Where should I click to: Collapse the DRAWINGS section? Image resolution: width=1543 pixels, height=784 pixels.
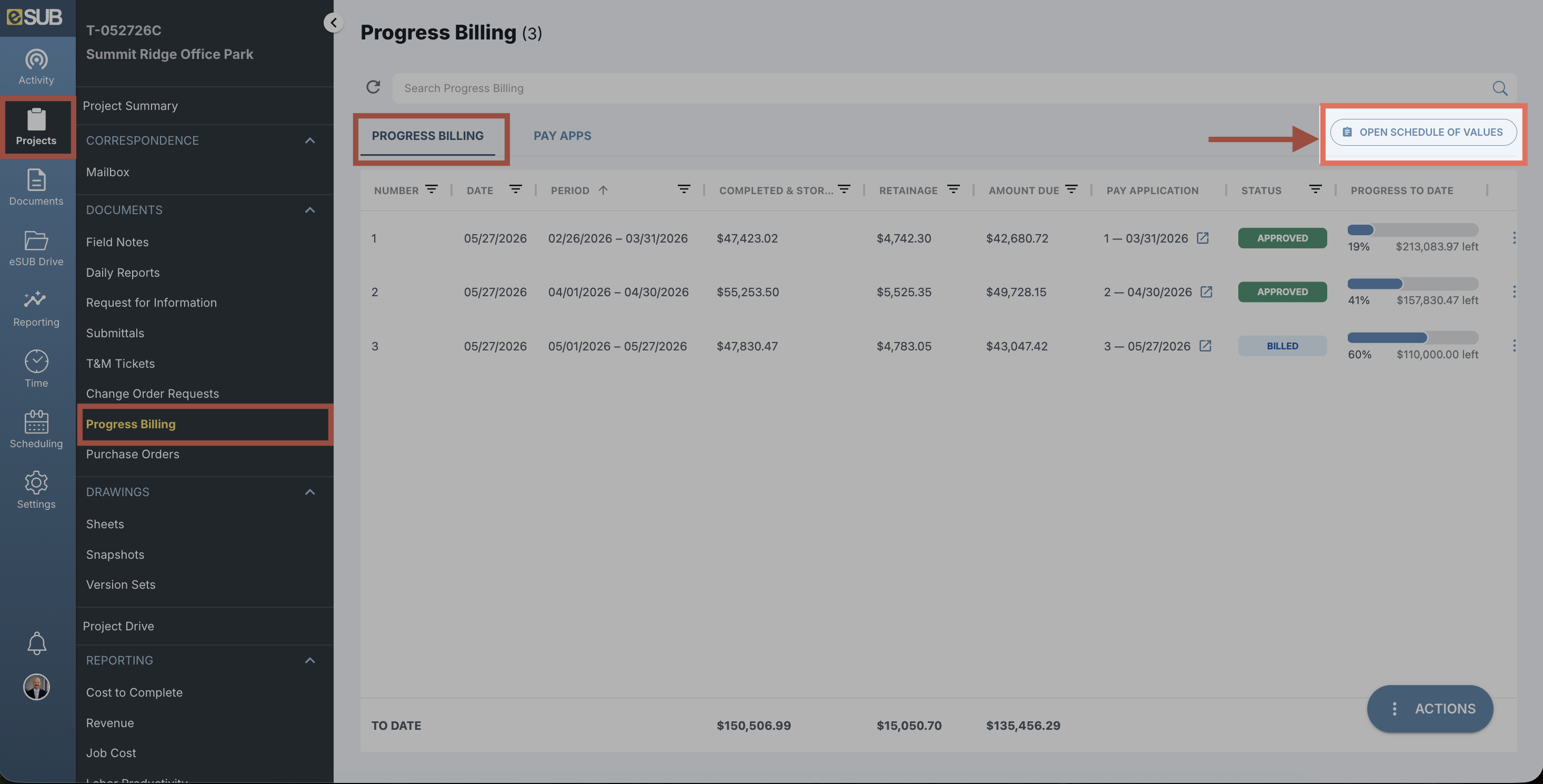tap(309, 492)
